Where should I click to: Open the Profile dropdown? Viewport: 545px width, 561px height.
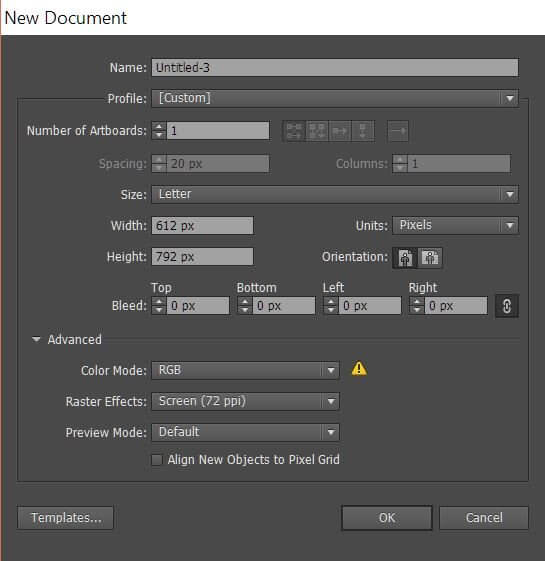click(335, 98)
